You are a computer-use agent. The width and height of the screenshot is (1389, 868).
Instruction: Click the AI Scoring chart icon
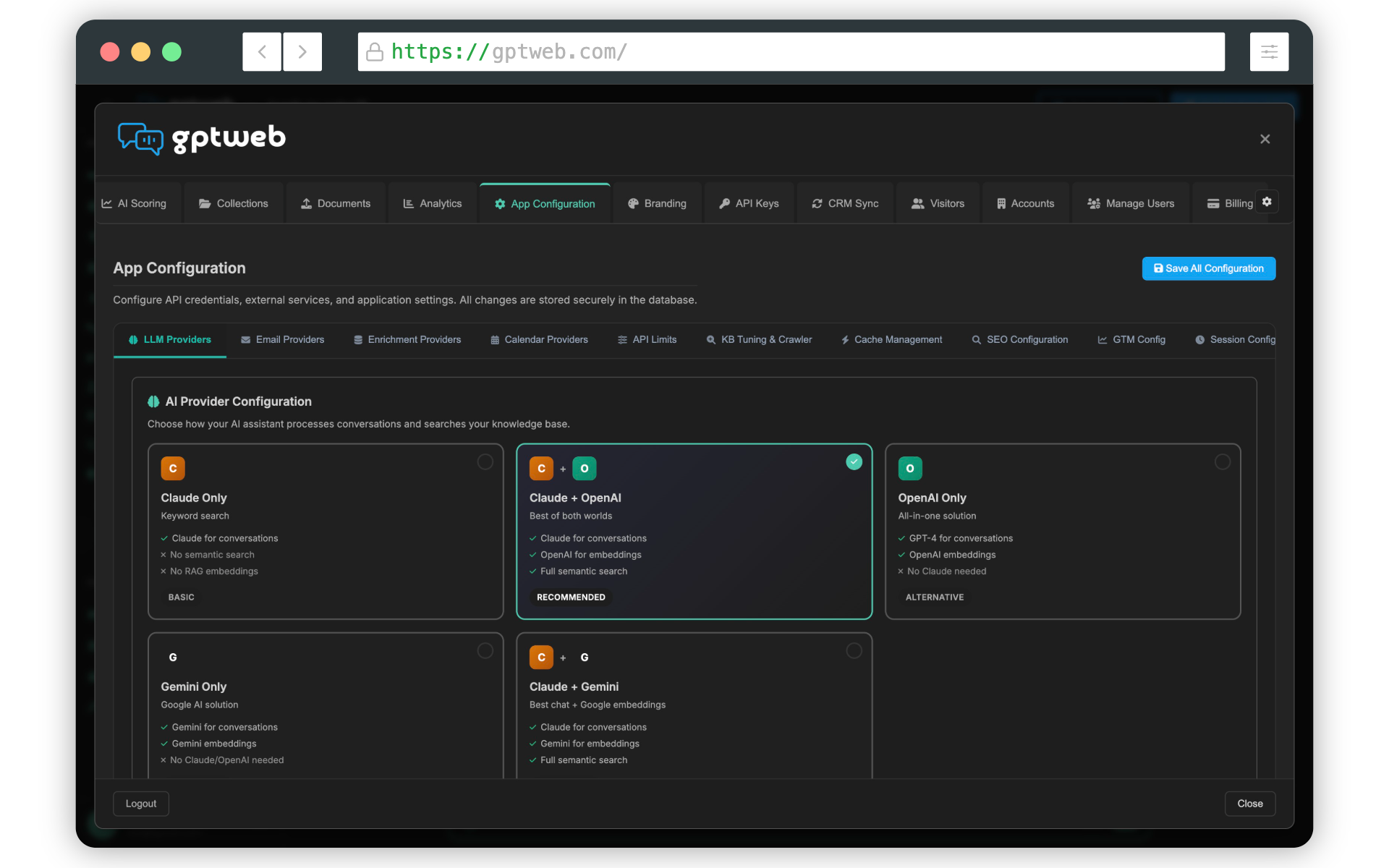(107, 204)
